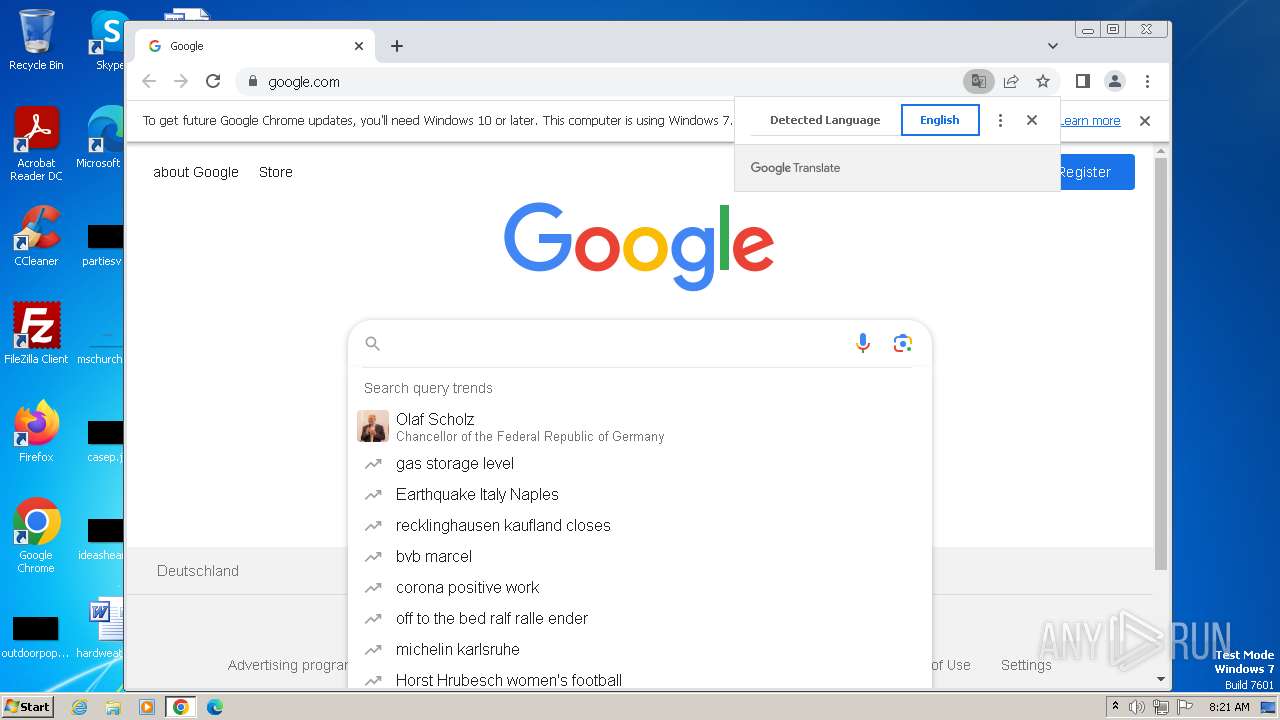1280x720 pixels.
Task: Select the English translate tab
Action: click(x=940, y=120)
